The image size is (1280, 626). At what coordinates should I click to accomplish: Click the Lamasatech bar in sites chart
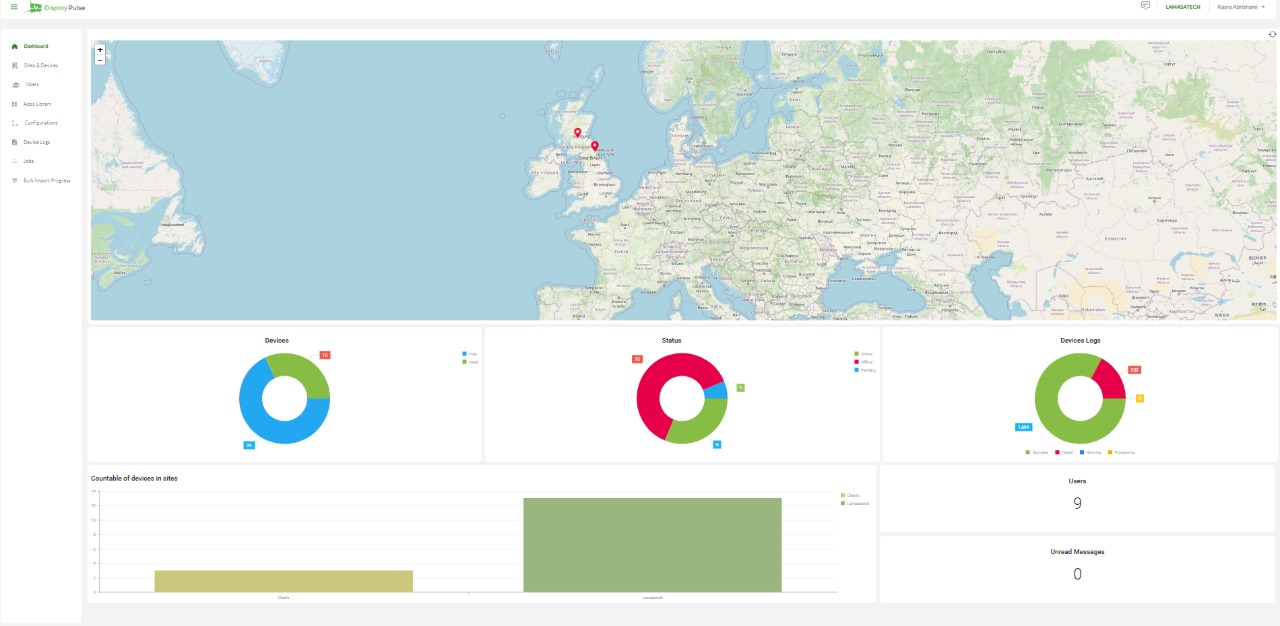pyautogui.click(x=652, y=545)
